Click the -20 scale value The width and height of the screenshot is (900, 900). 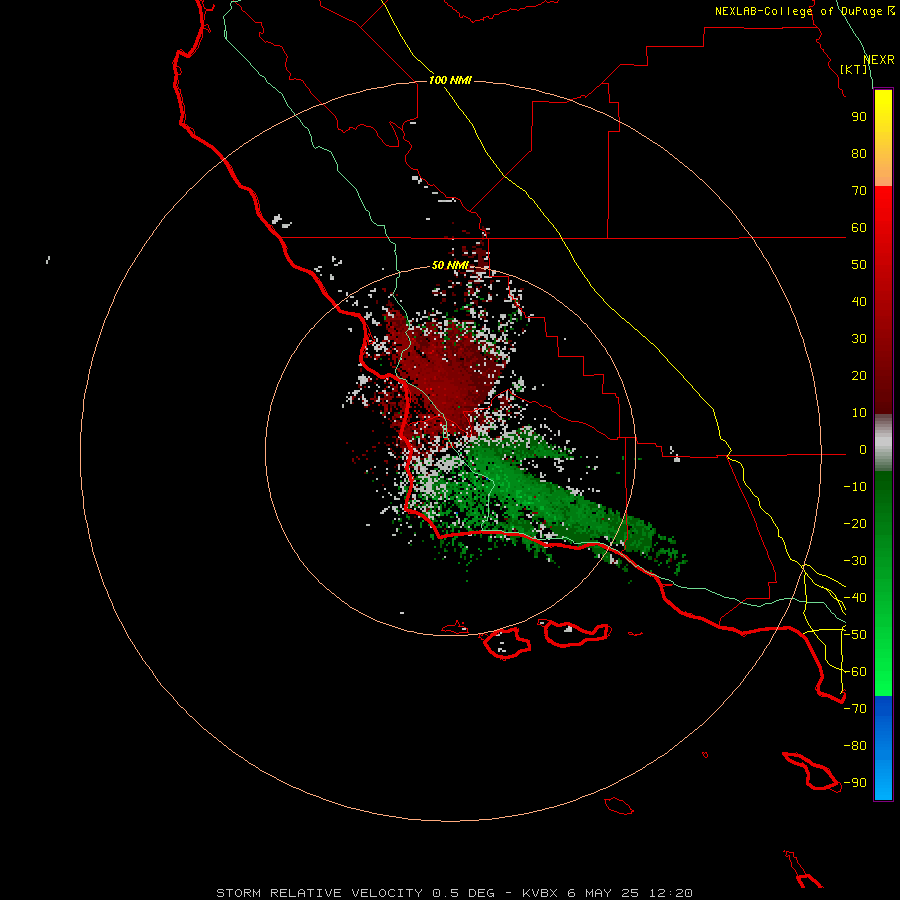(855, 524)
